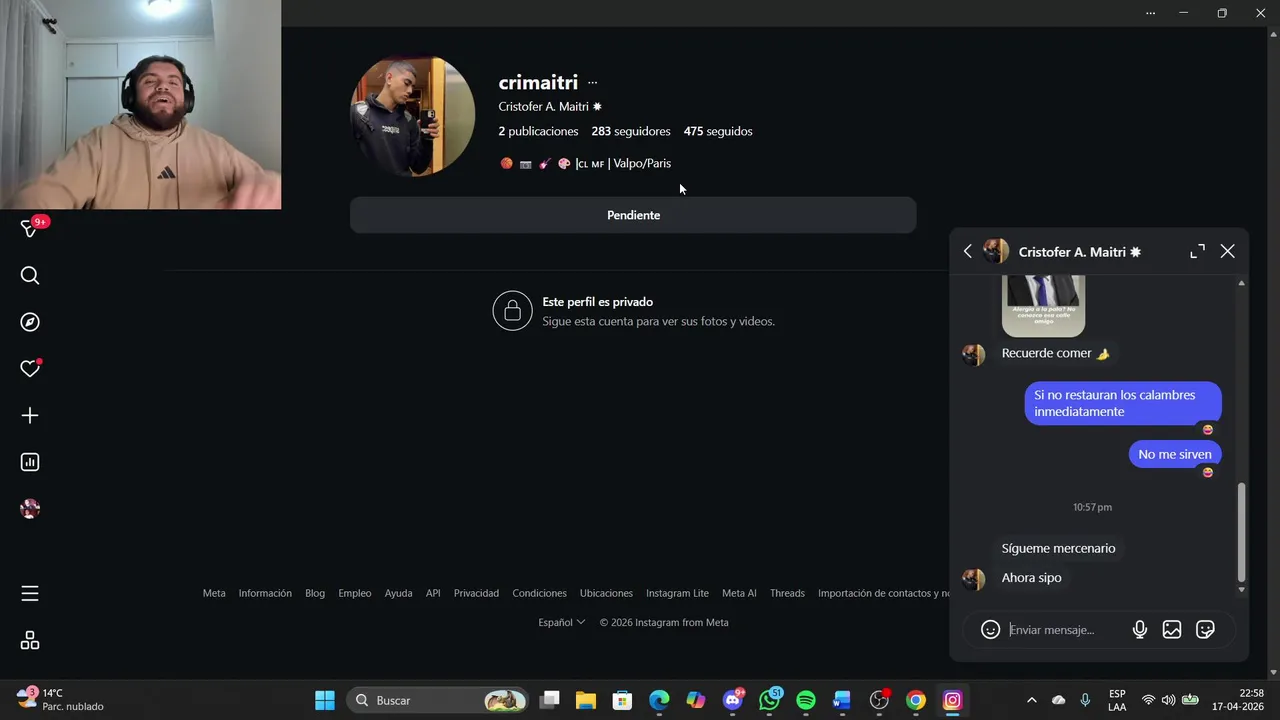This screenshot has width=1280, height=720.
Task: Open window options dots in title bar
Action: coord(1151,13)
